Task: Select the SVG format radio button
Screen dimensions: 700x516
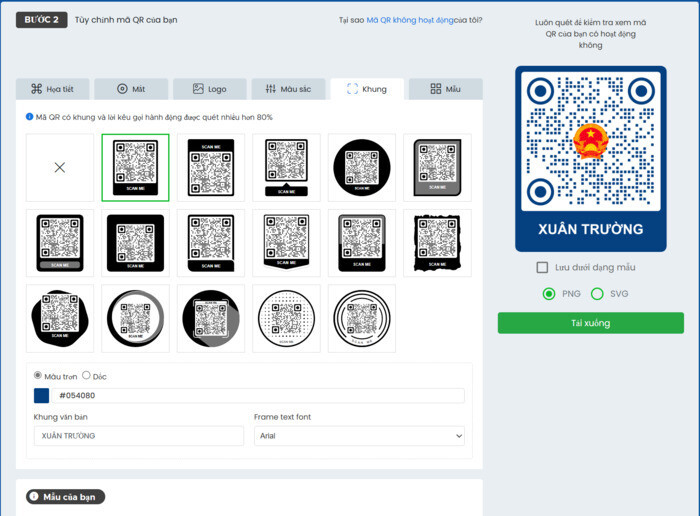Action: (597, 294)
